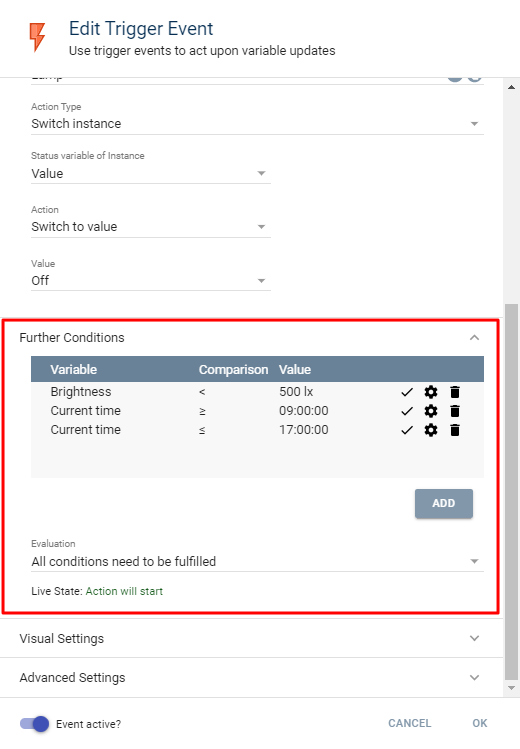Select the 17:00:00 value cell
The image size is (520, 749).
[x=304, y=430]
